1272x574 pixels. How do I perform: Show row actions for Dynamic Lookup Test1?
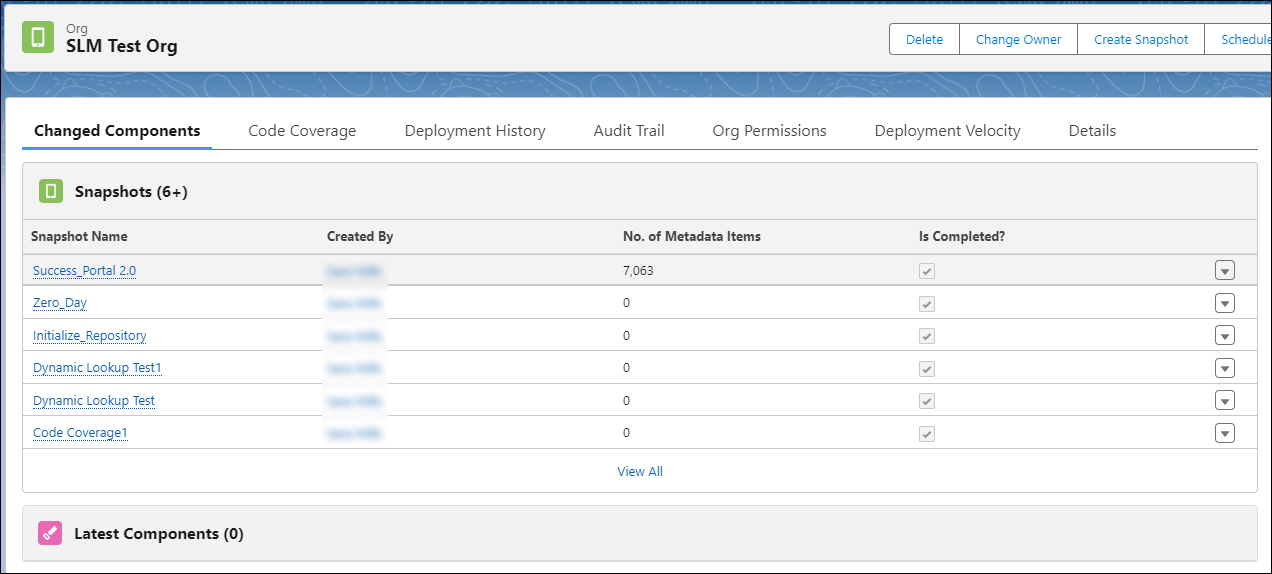coord(1225,368)
